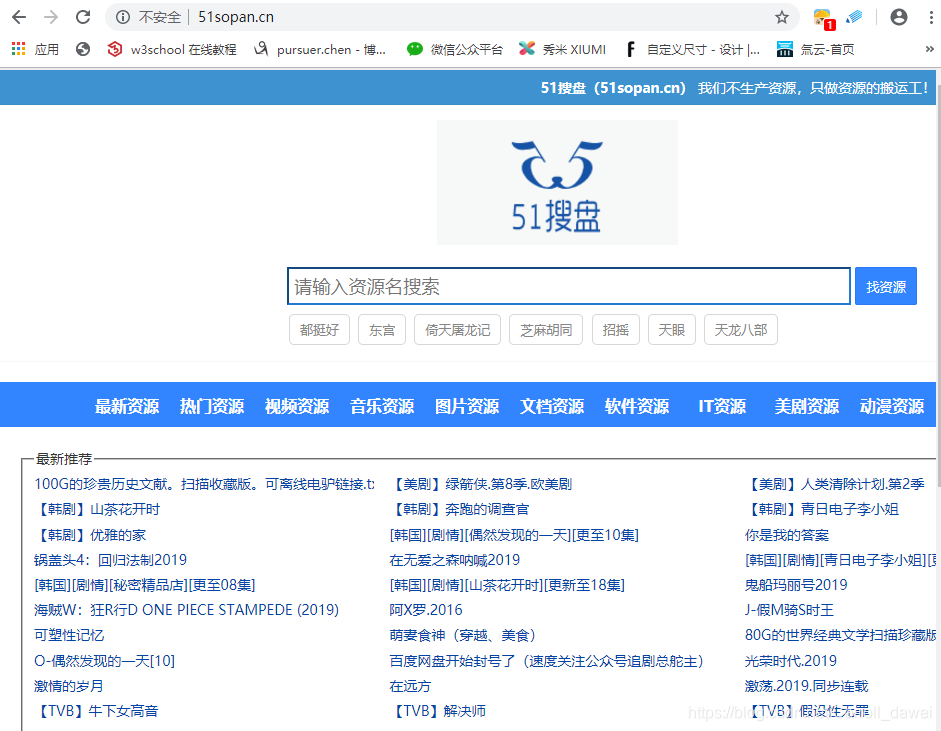The height and width of the screenshot is (731, 941).
Task: Open the IT资源 nav tab
Action: click(x=722, y=406)
